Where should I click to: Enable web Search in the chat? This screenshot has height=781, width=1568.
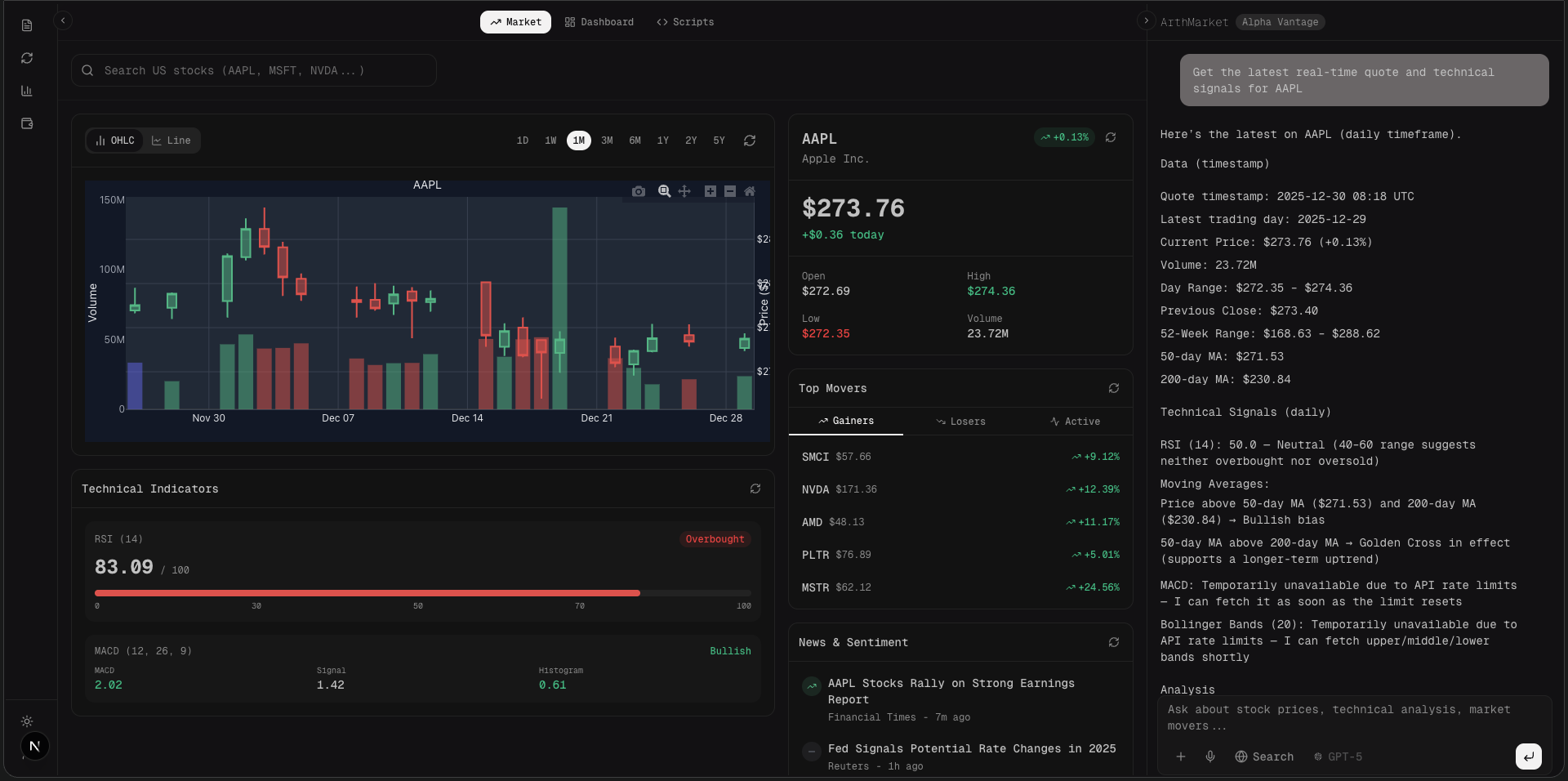(1264, 756)
